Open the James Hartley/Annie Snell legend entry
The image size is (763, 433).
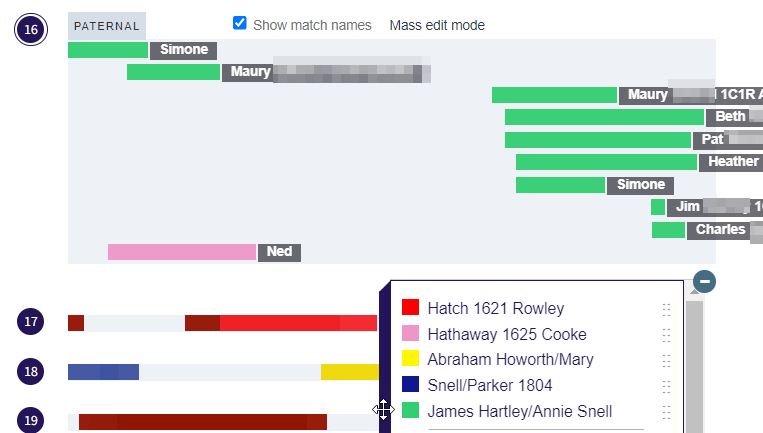point(519,411)
